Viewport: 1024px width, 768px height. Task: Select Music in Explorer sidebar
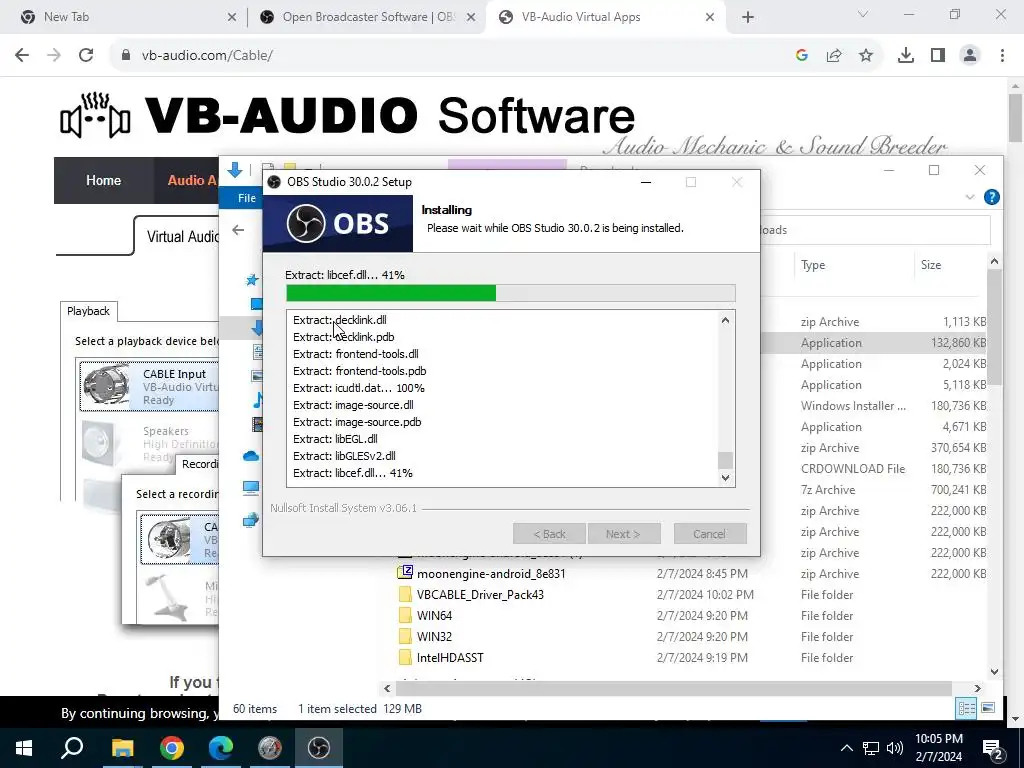pyautogui.click(x=257, y=400)
